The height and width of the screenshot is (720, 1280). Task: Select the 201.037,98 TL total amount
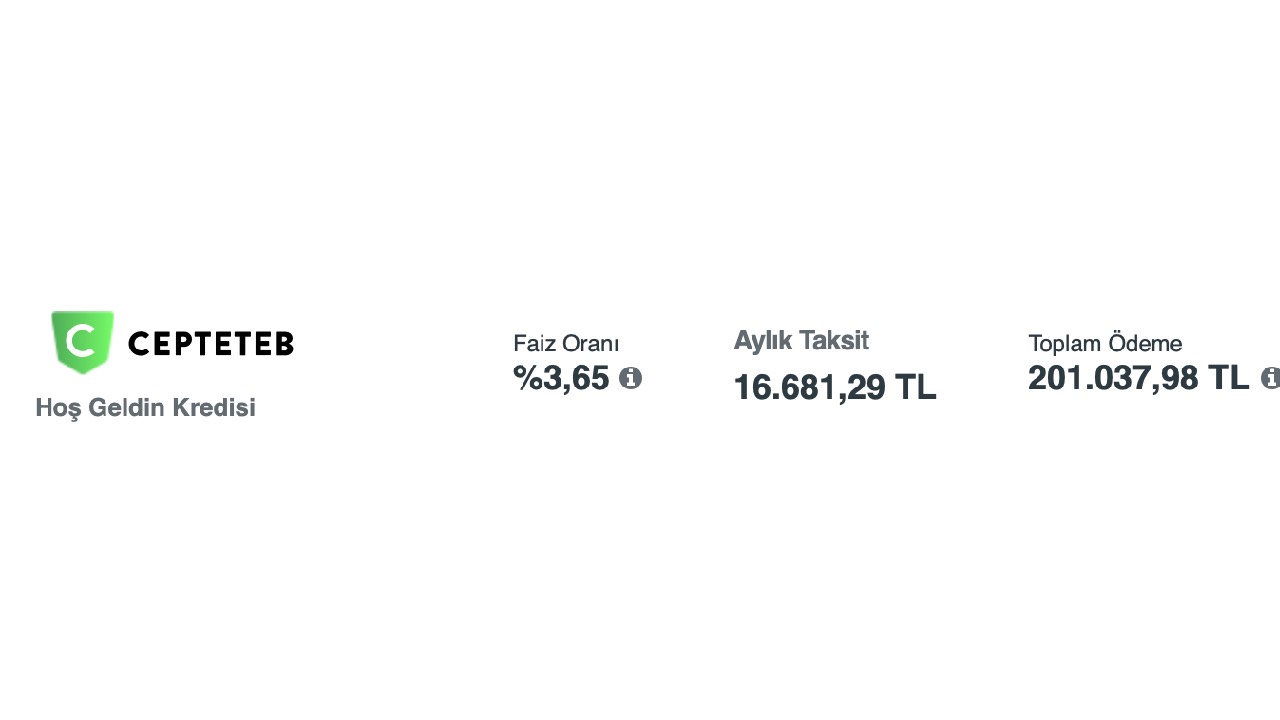(x=1138, y=378)
